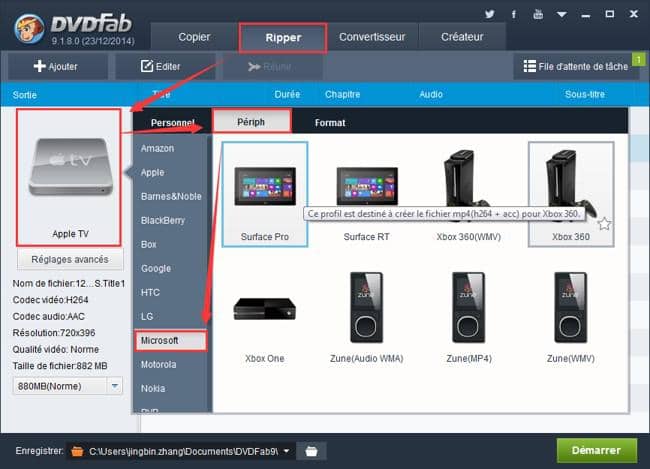The width and height of the screenshot is (650, 469).
Task: Select the Personnel profile tab
Action: (172, 123)
